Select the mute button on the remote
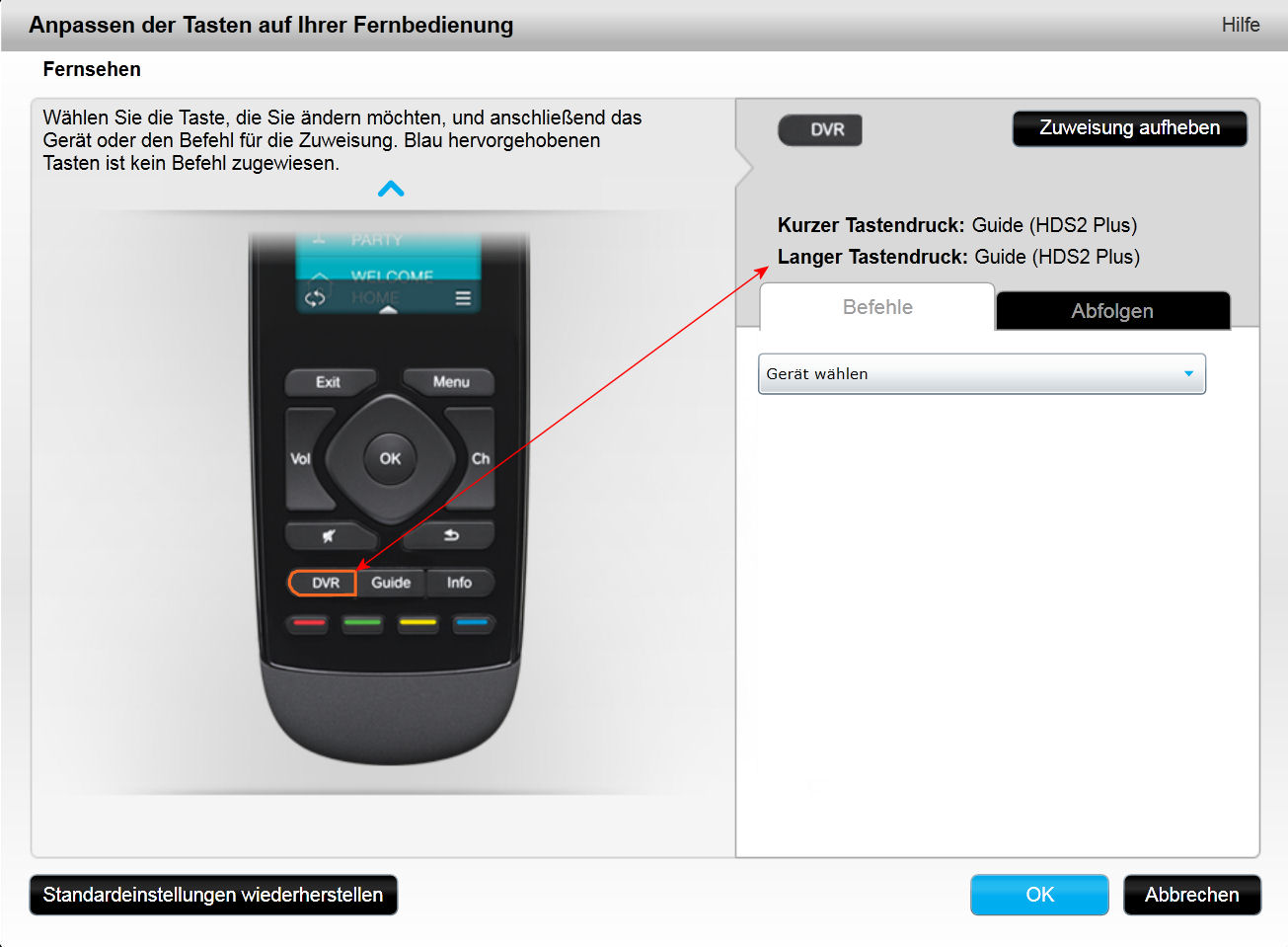This screenshot has height=947, width=1288. pos(329,535)
